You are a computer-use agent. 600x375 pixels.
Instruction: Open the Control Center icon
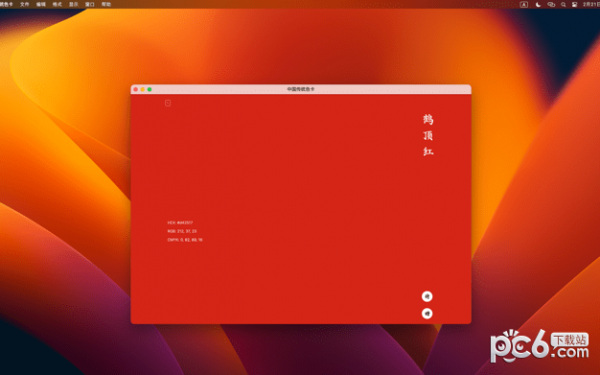[x=574, y=4]
